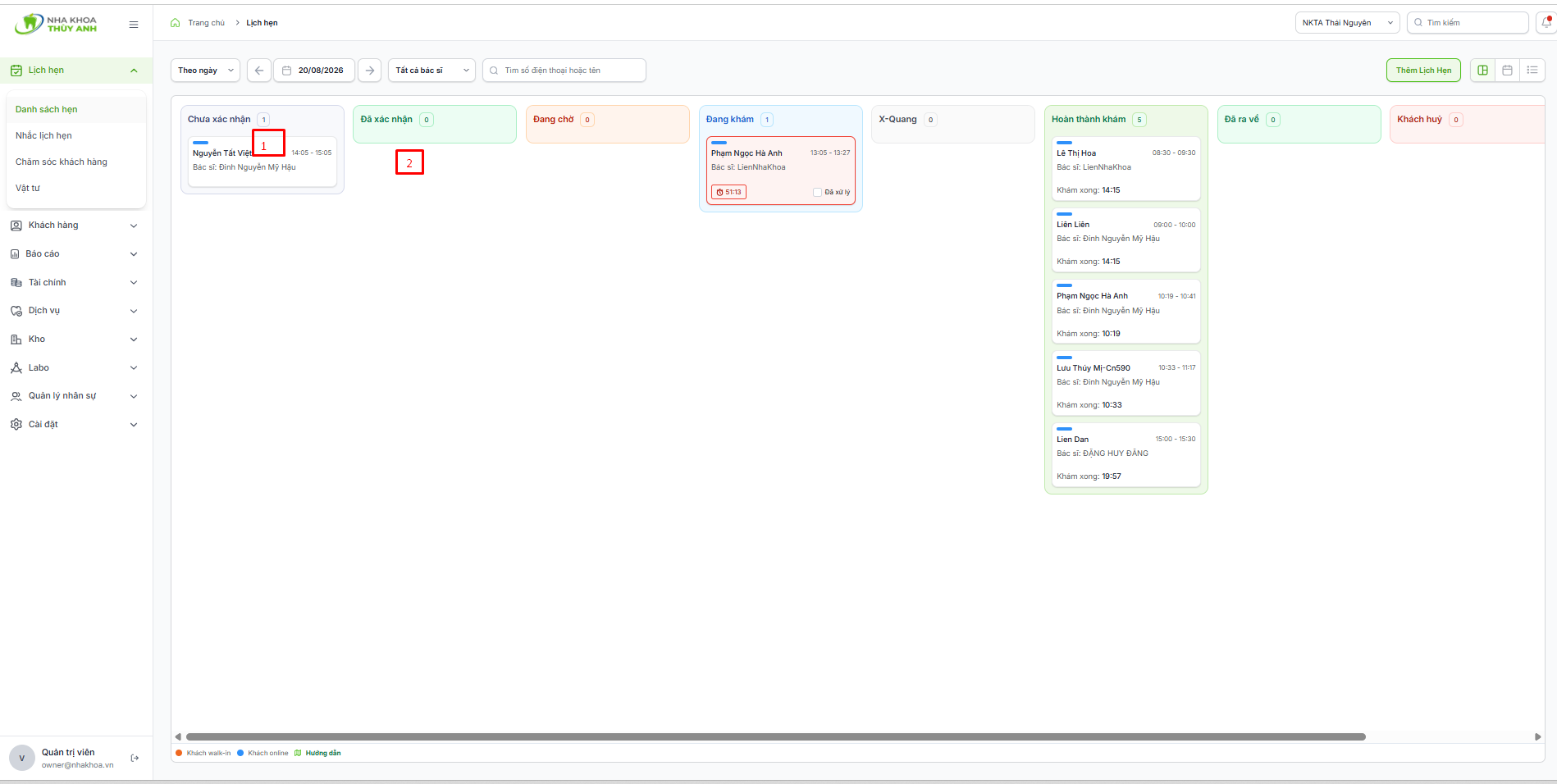Switch to the list view icon
The image size is (1557, 784).
pos(1532,71)
